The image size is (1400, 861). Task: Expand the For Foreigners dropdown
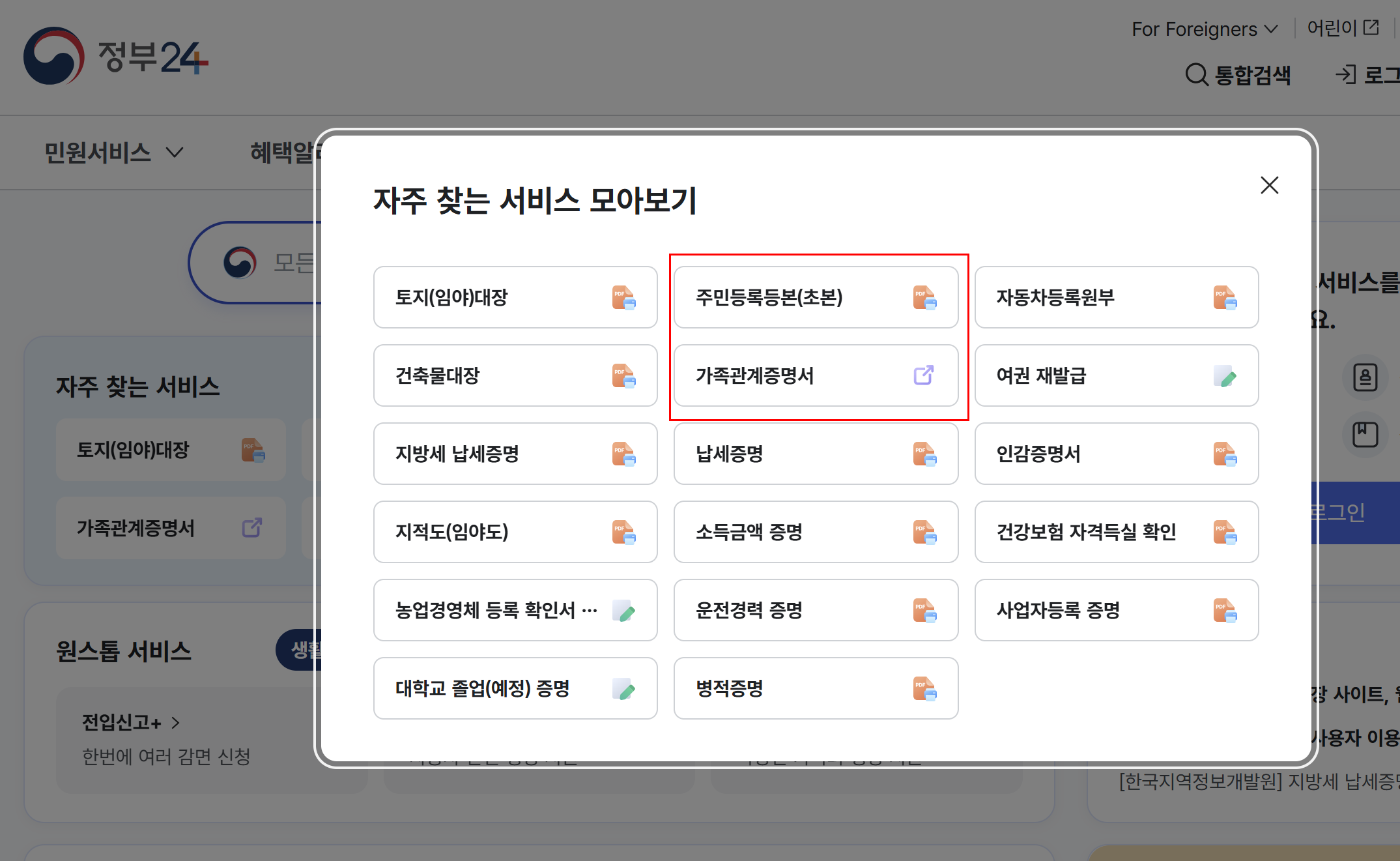click(1205, 29)
